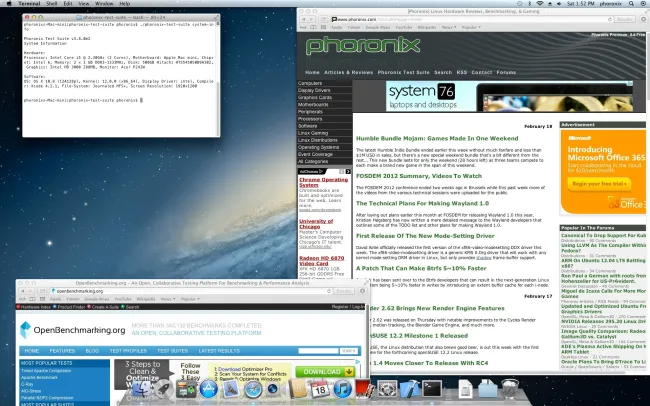Reload the Phoronix page in Safari
This screenshot has width=650, height=406.
point(609,19)
